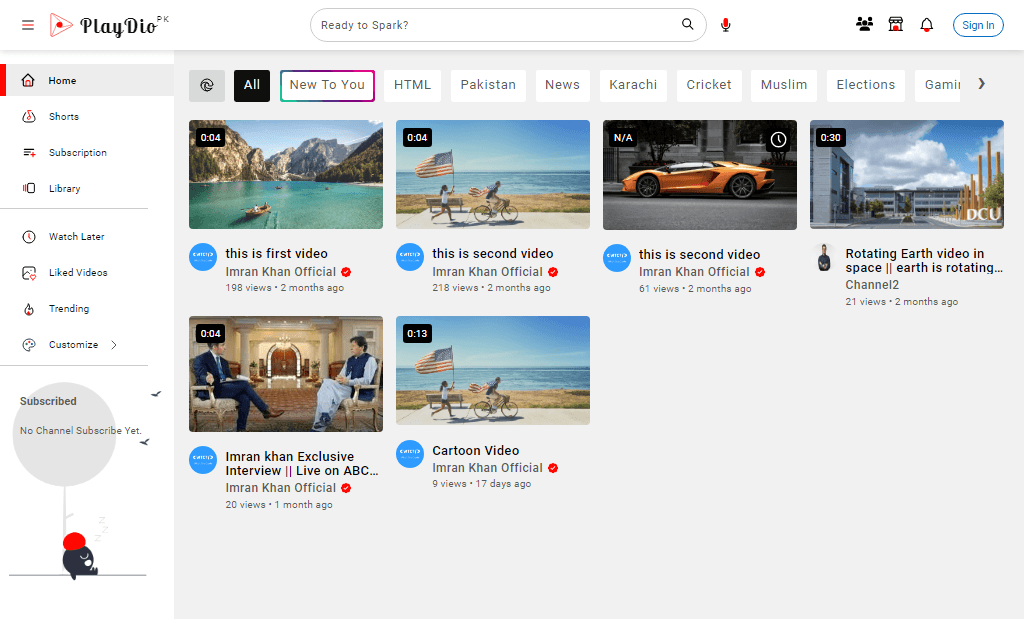This screenshot has height=619, width=1024.
Task: Click the Shorts icon
Action: click(29, 116)
